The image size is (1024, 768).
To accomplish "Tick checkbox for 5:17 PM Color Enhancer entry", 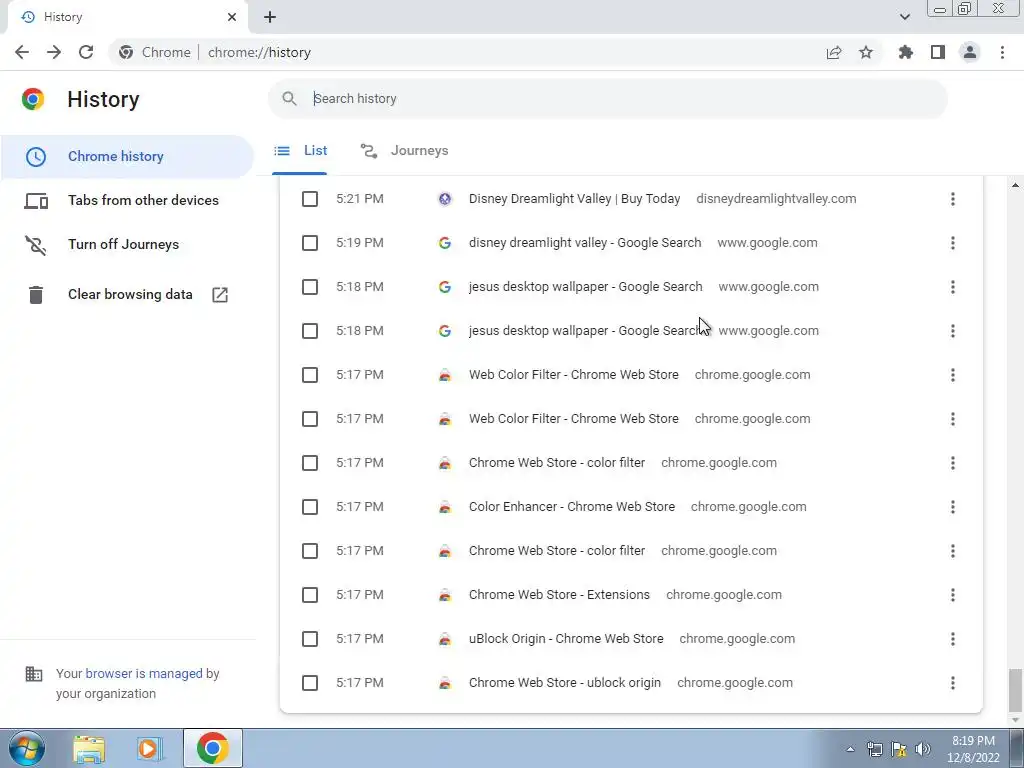I will [310, 507].
